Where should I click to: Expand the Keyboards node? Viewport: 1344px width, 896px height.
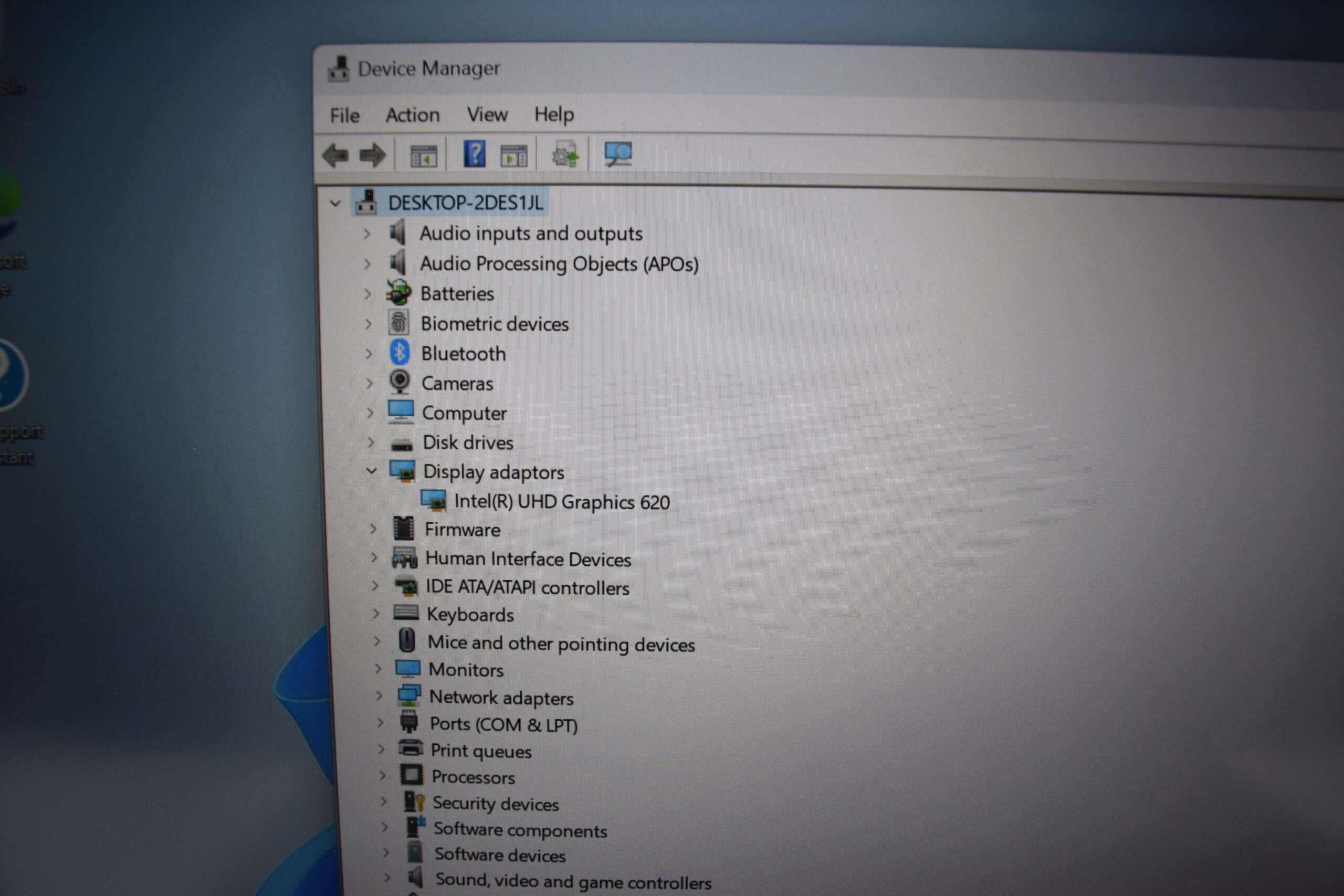pos(376,613)
